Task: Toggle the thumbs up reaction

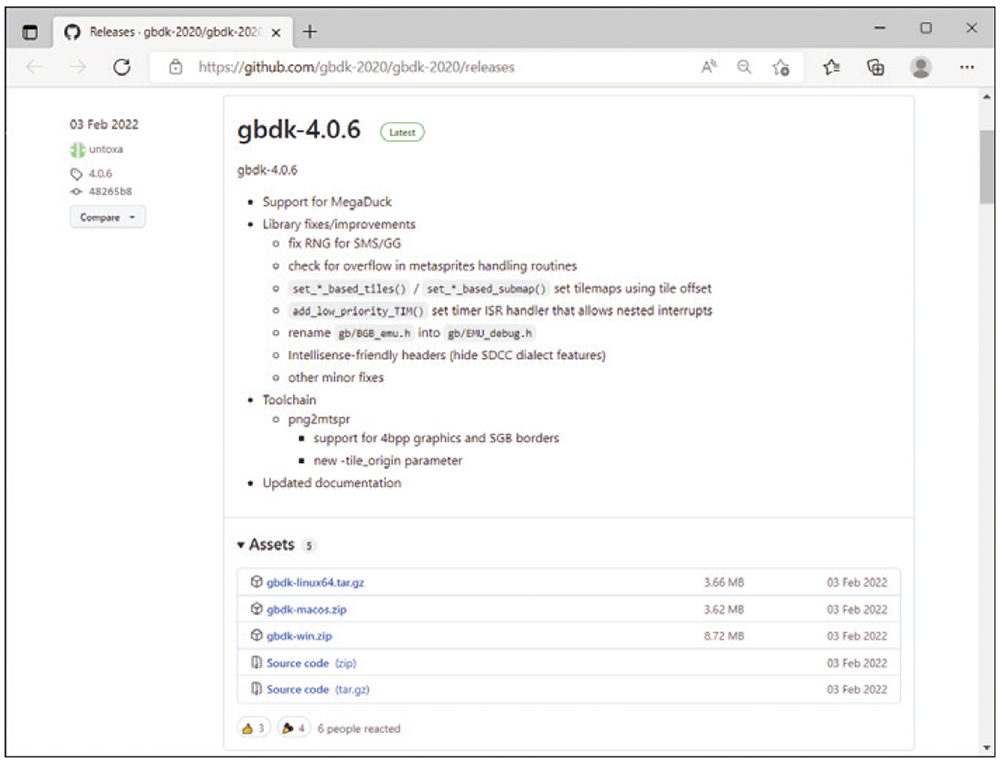Action: coord(253,729)
